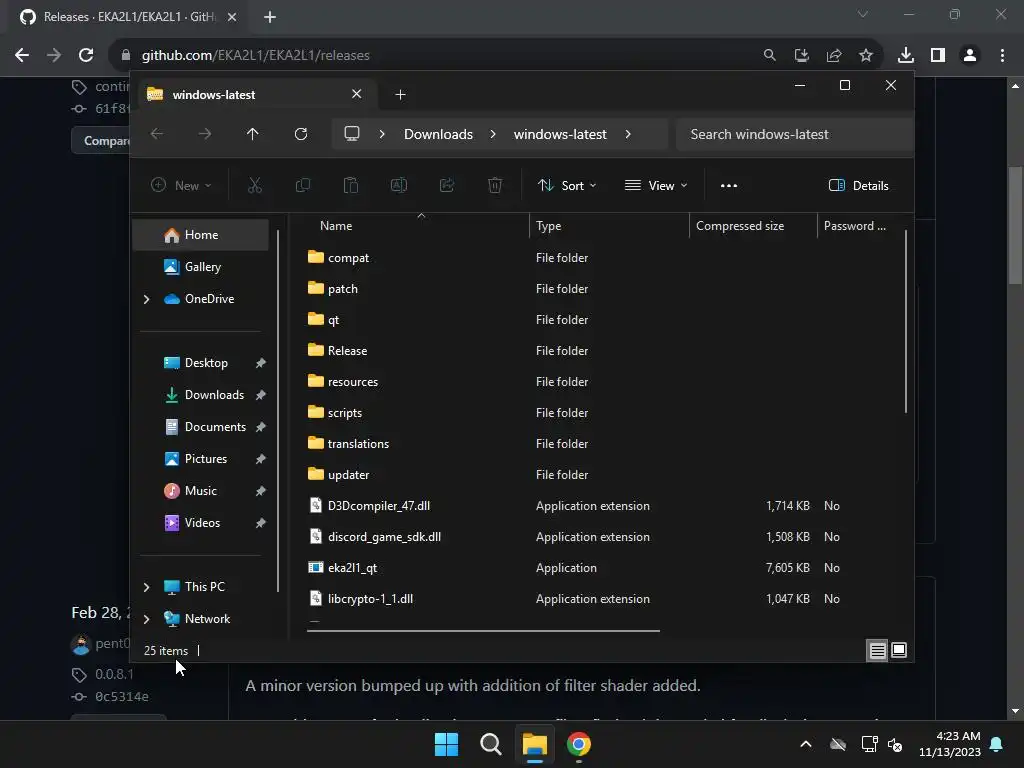Click the Cut scissors icon in Explorer toolbar
The height and width of the screenshot is (768, 1024).
coord(255,185)
